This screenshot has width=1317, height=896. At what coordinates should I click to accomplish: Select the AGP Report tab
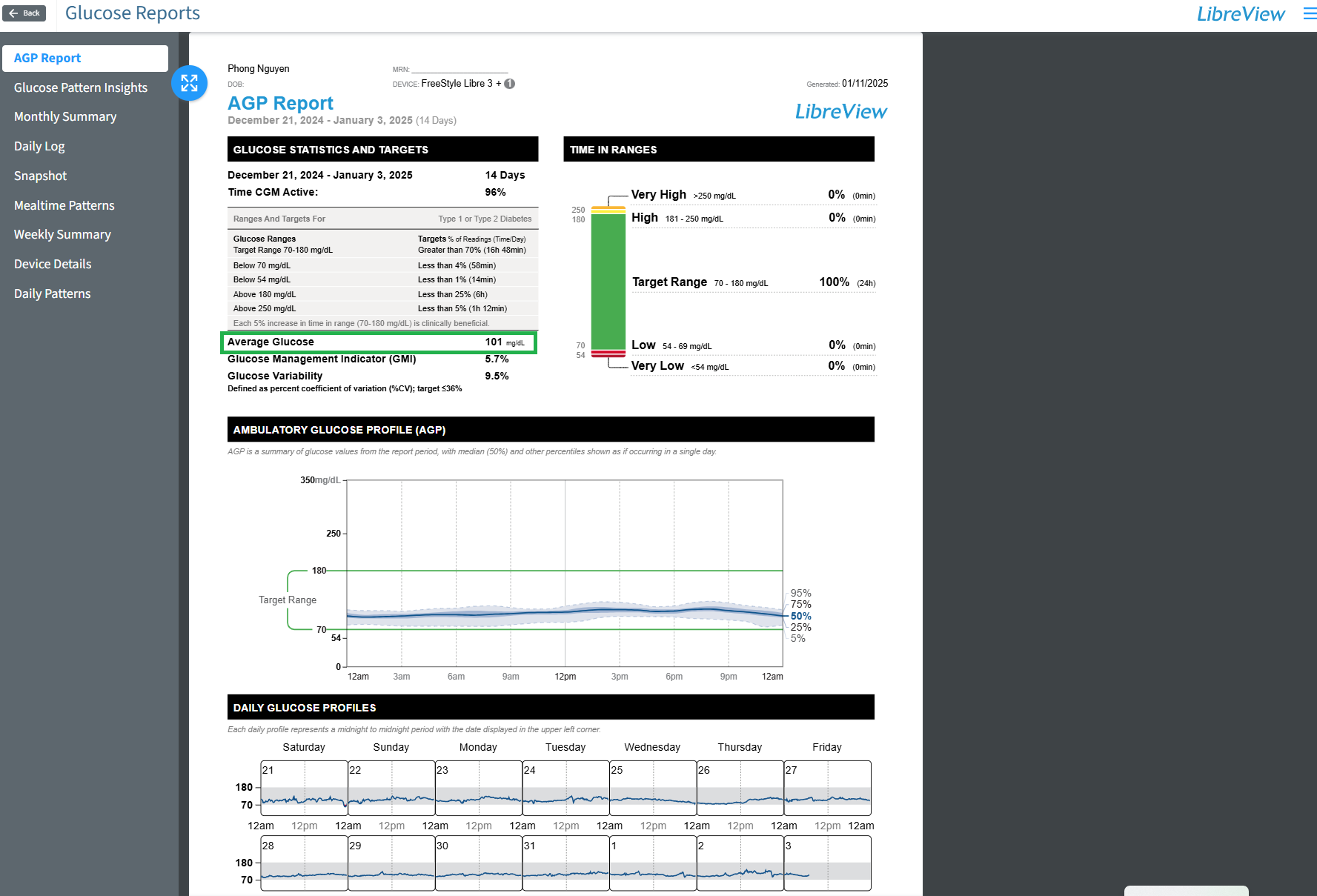tap(85, 58)
